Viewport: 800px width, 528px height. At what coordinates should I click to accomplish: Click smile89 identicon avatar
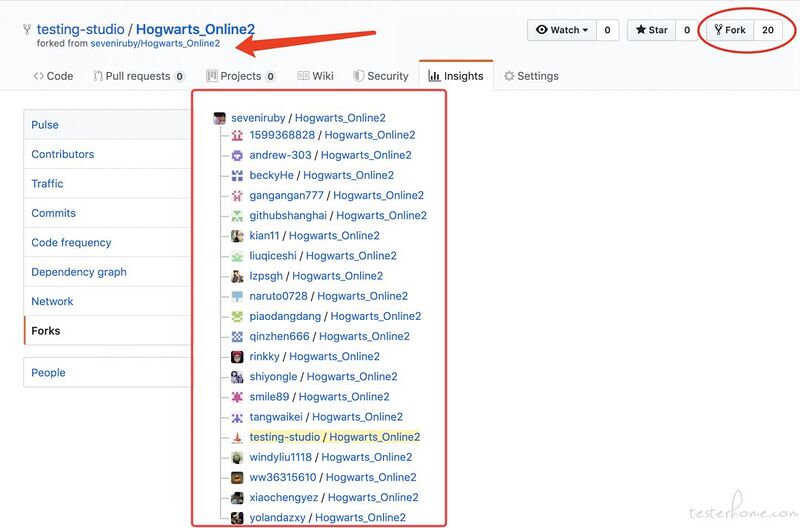tap(237, 397)
